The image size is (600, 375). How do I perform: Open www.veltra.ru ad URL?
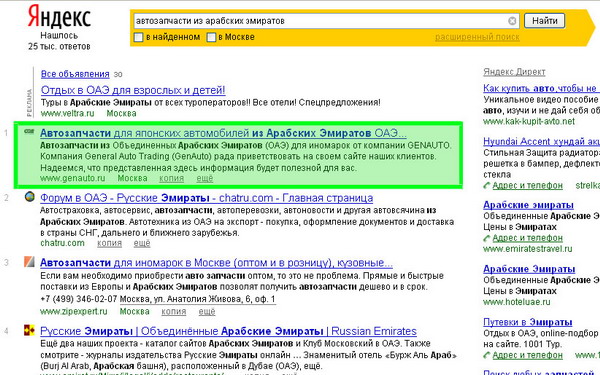67,113
